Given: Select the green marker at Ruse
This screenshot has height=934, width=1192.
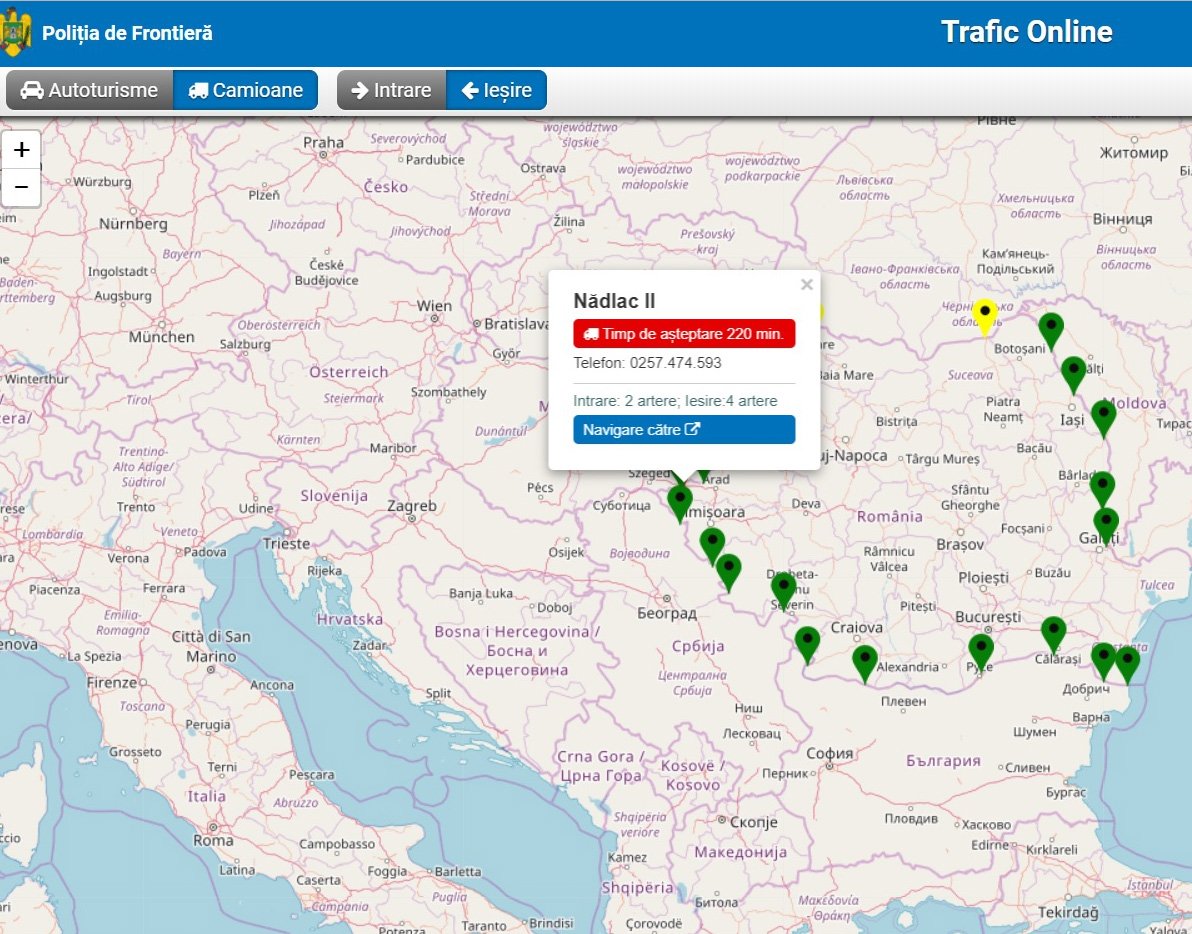Looking at the screenshot, I should (981, 651).
